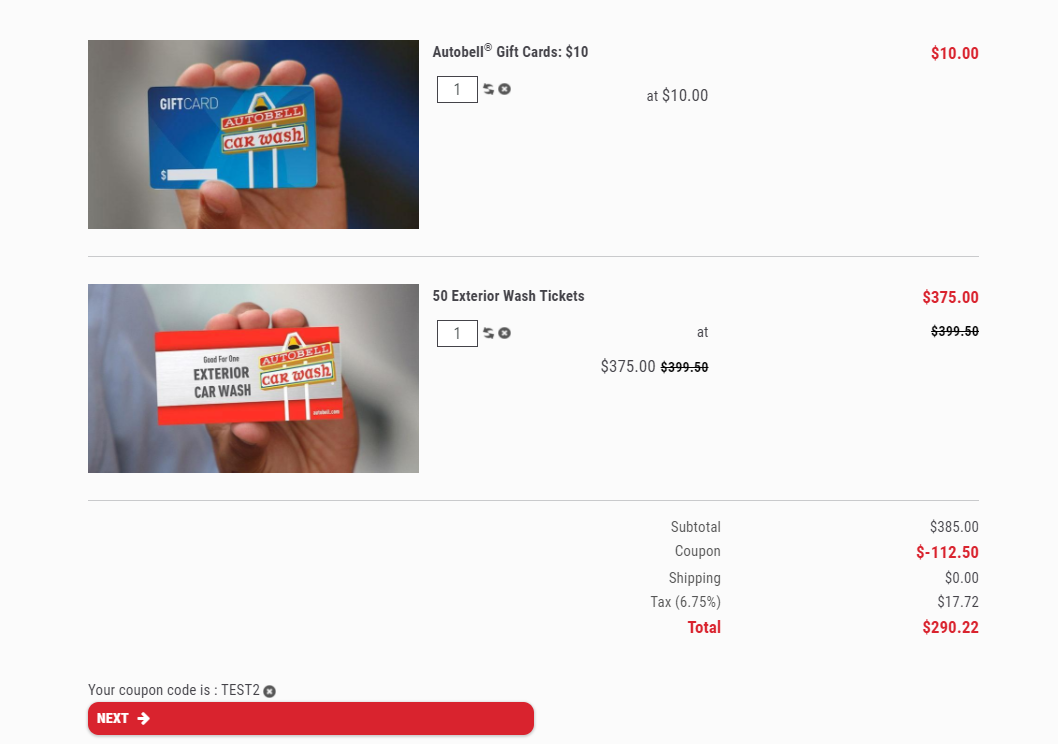
Task: Click the Subtotal amount $385.00
Action: pos(954,527)
